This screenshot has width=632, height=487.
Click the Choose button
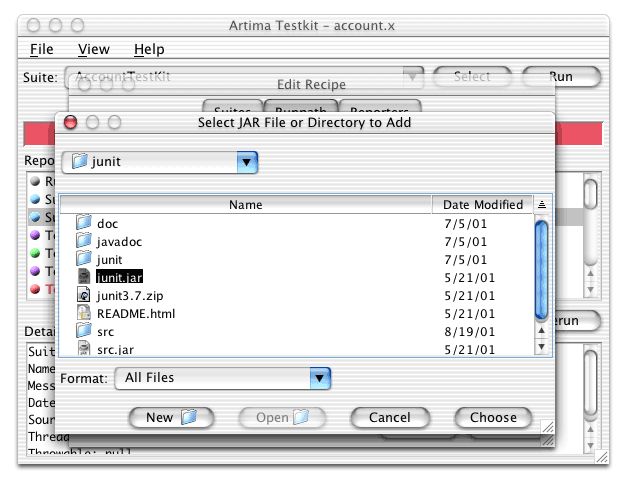tap(493, 417)
